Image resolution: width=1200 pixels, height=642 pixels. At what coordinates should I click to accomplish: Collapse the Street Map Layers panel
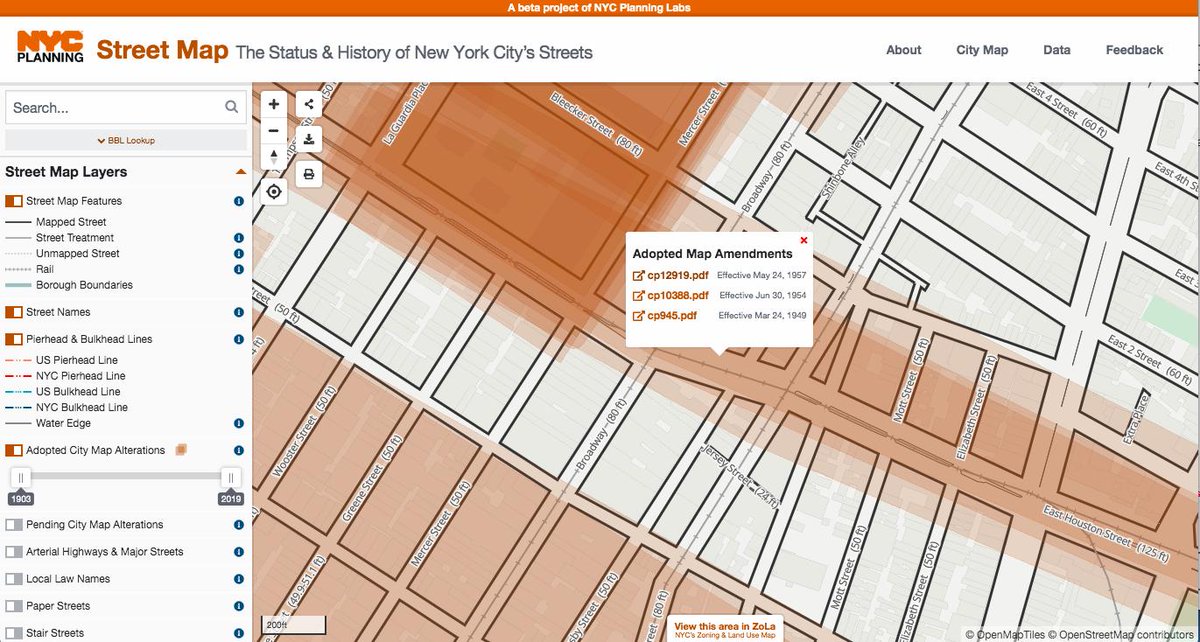pos(240,172)
